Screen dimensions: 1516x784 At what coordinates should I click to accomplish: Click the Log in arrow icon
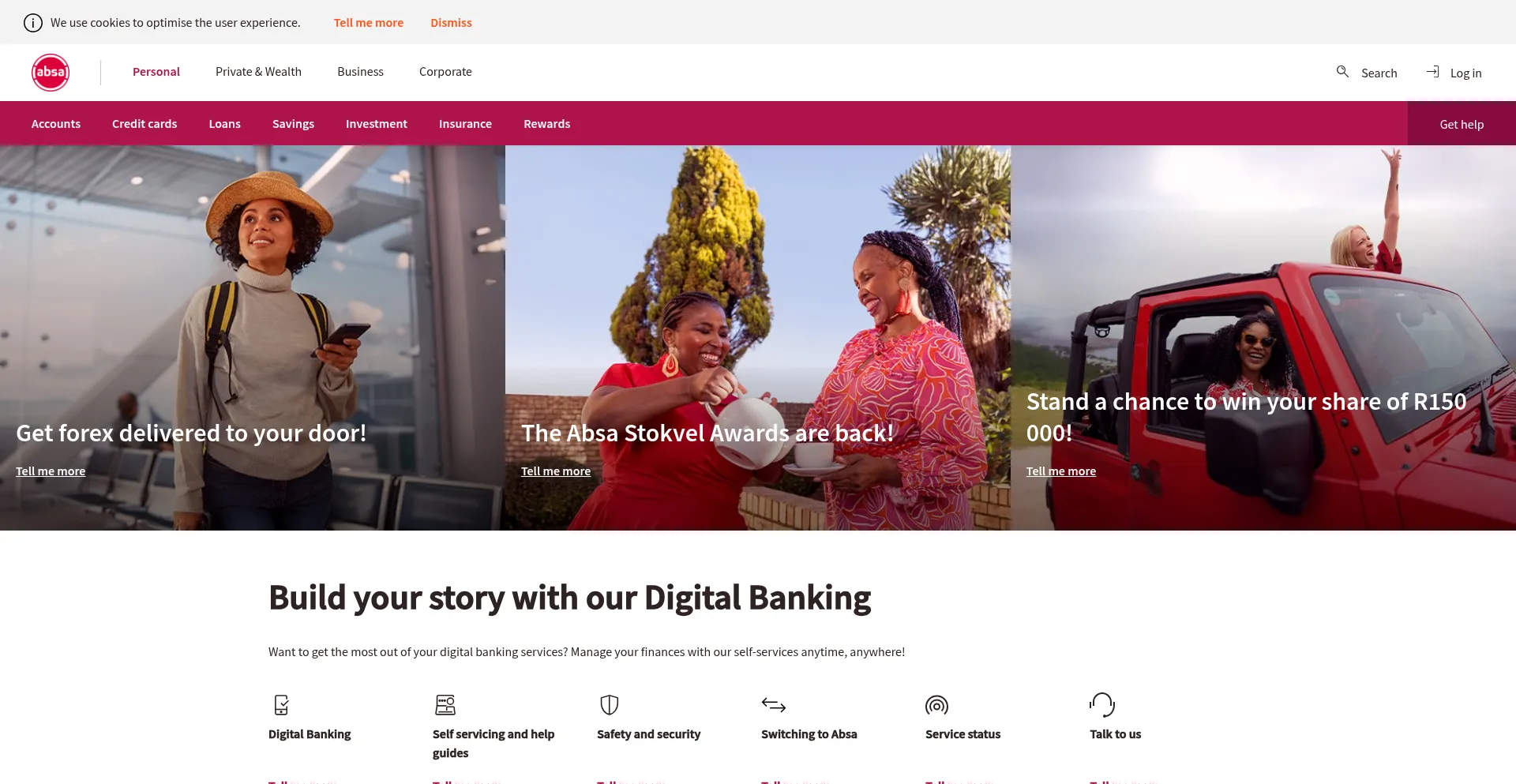1432,72
